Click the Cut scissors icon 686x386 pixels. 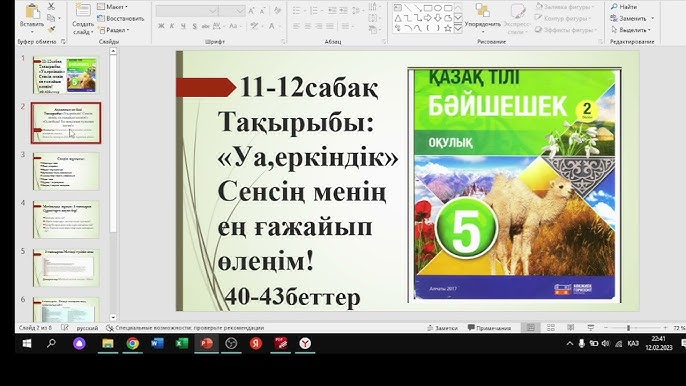(51, 7)
